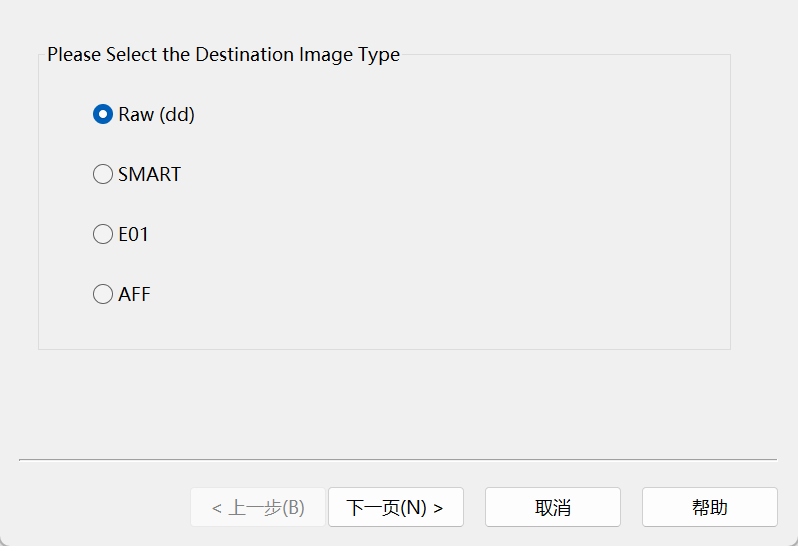Click the '<' arrow on 上一步(B)
The width and height of the screenshot is (798, 546).
tap(217, 508)
